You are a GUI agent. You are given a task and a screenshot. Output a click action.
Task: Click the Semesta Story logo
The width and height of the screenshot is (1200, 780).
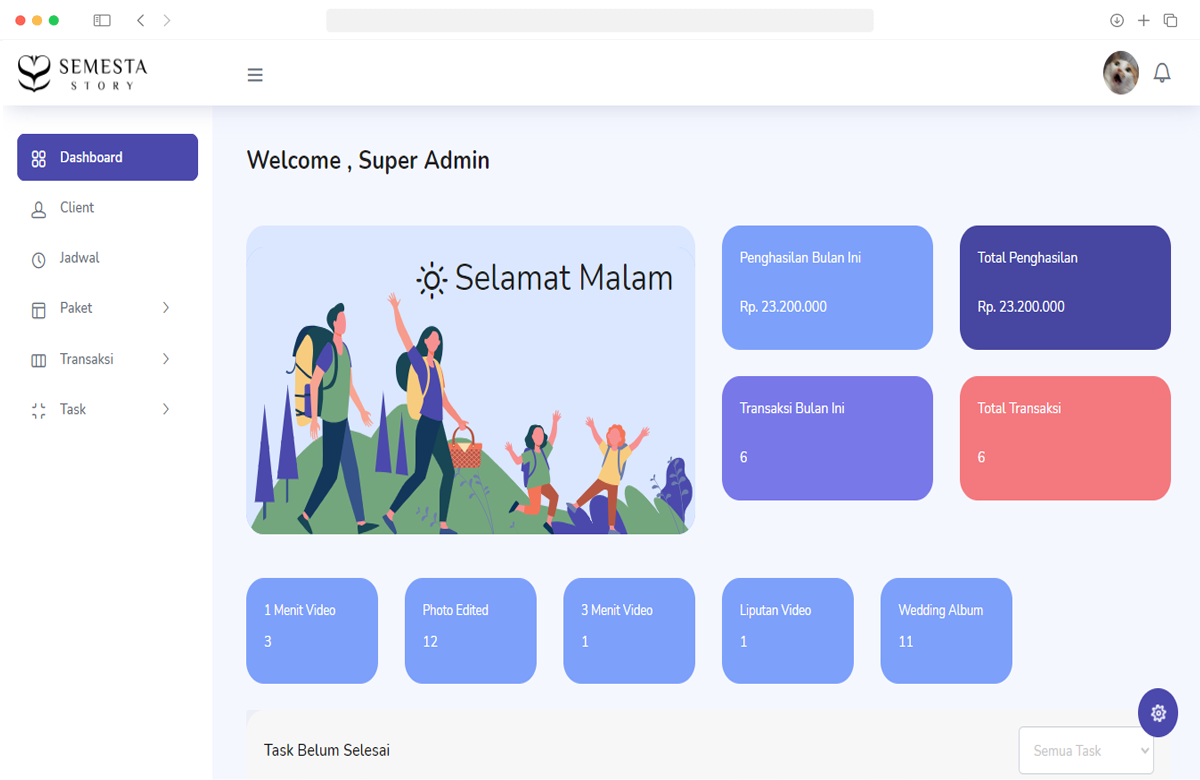point(83,73)
